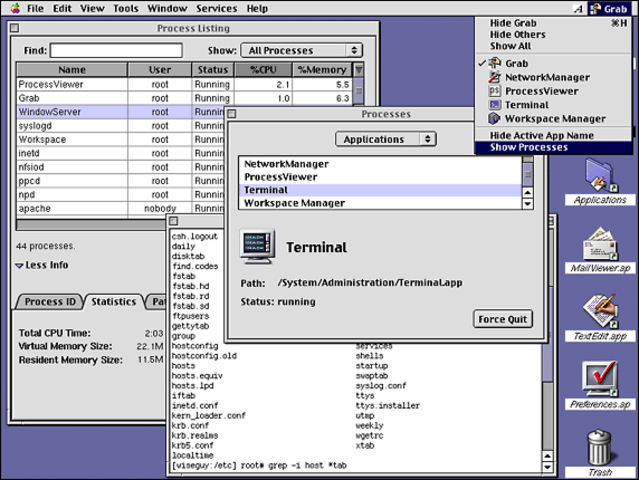Screen dimensions: 639x480
Task: Click the Processes list scroll down arrow
Action: (527, 204)
